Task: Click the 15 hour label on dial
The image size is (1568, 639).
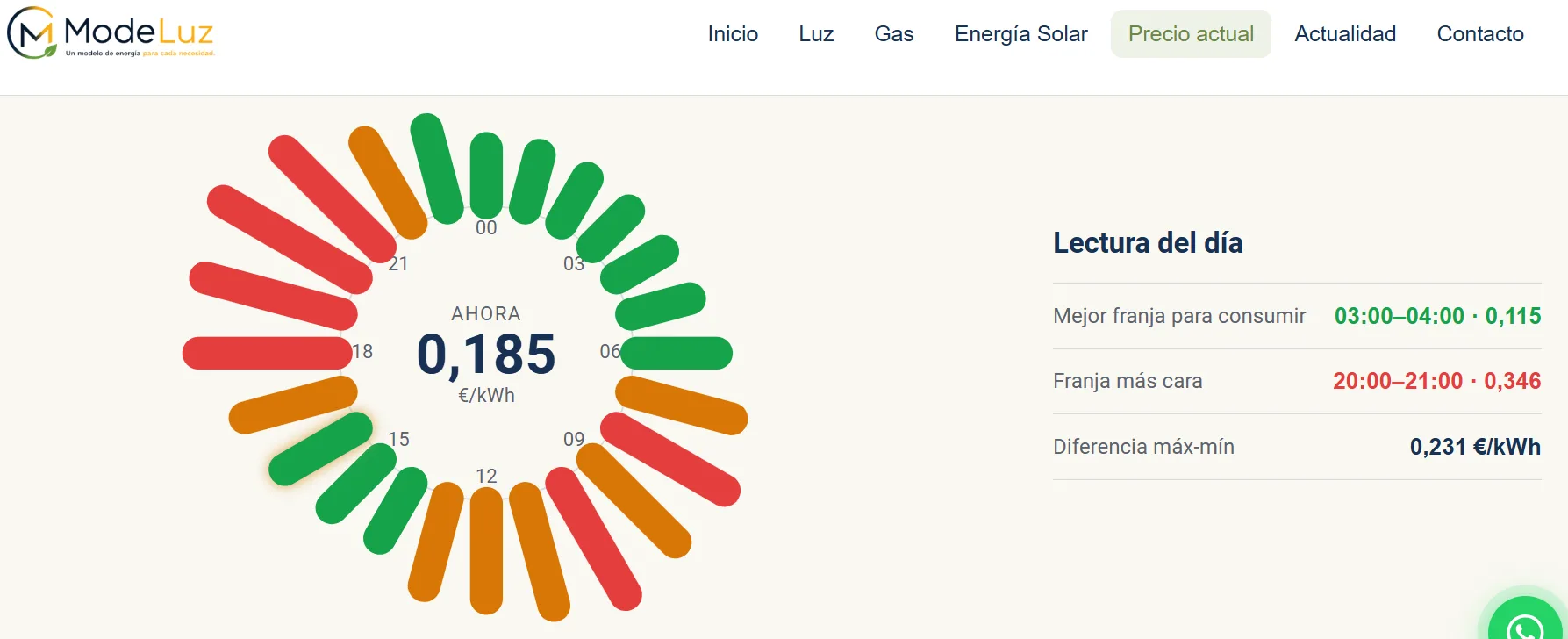Action: [399, 439]
